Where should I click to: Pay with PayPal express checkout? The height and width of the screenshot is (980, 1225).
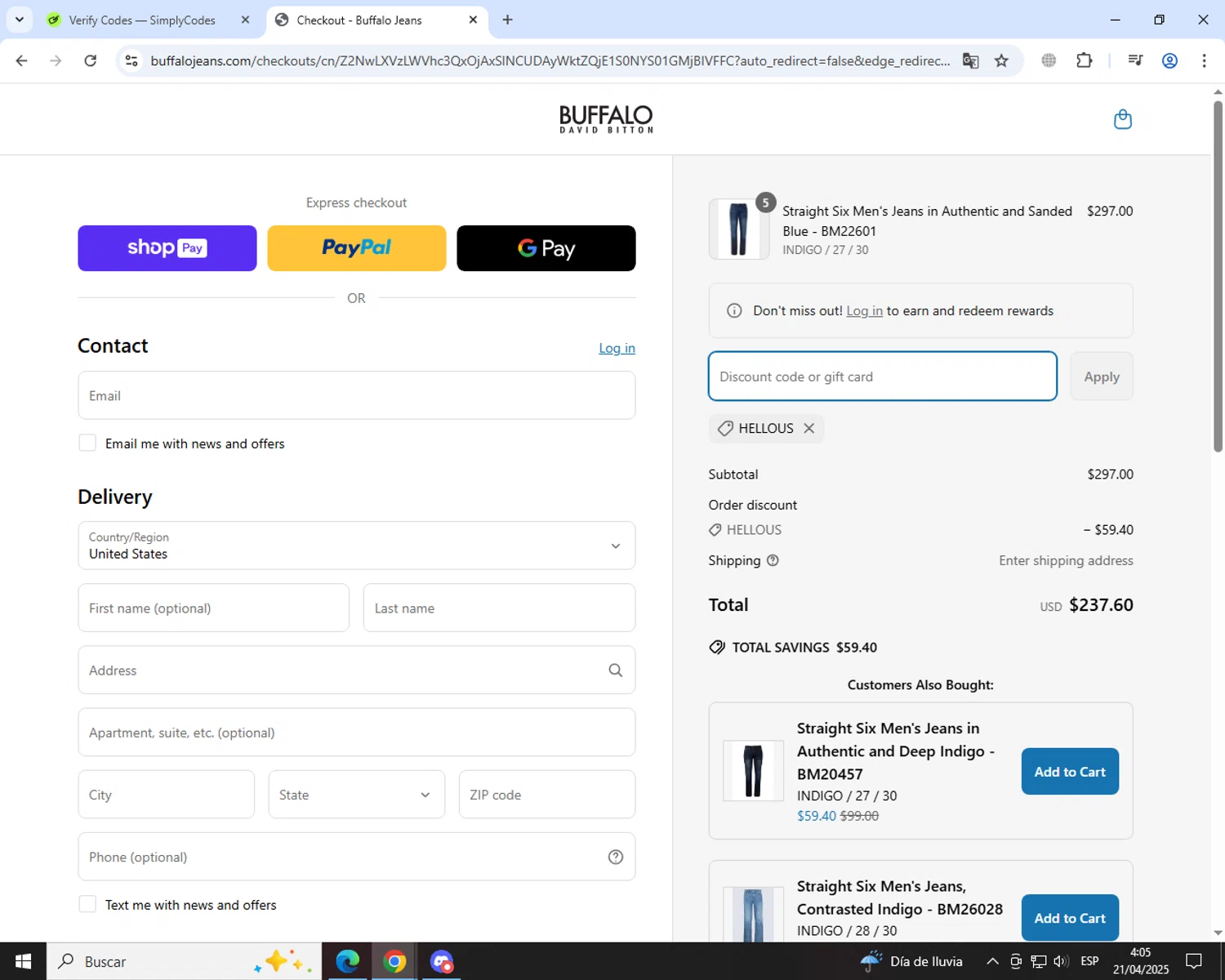point(356,248)
